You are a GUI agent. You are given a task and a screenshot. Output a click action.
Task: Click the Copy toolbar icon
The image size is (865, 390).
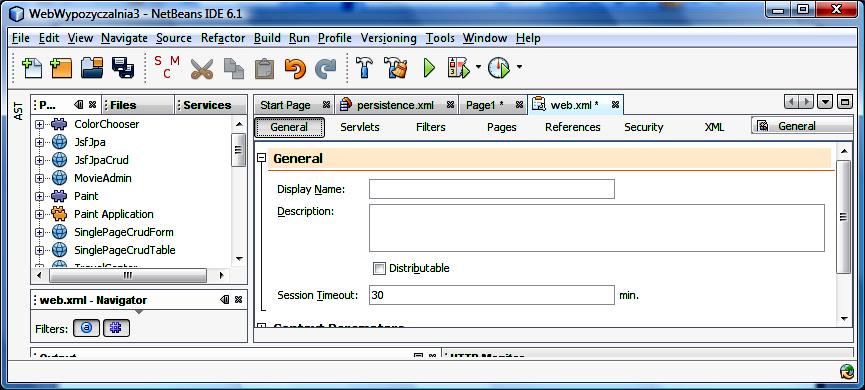[233, 69]
